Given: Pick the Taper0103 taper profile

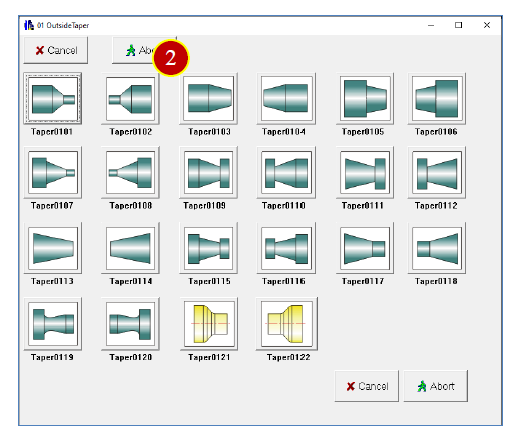Looking at the screenshot, I should [x=209, y=99].
